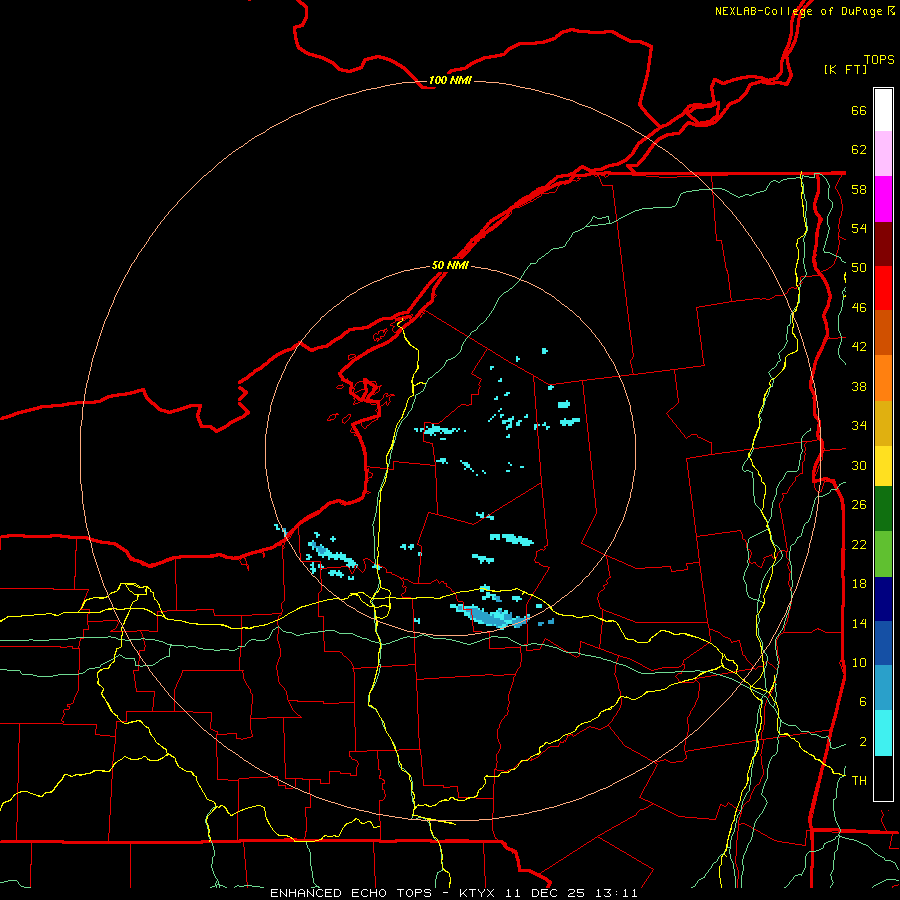Click the "TH" threshold legend label
900x900 pixels.
[x=859, y=781]
